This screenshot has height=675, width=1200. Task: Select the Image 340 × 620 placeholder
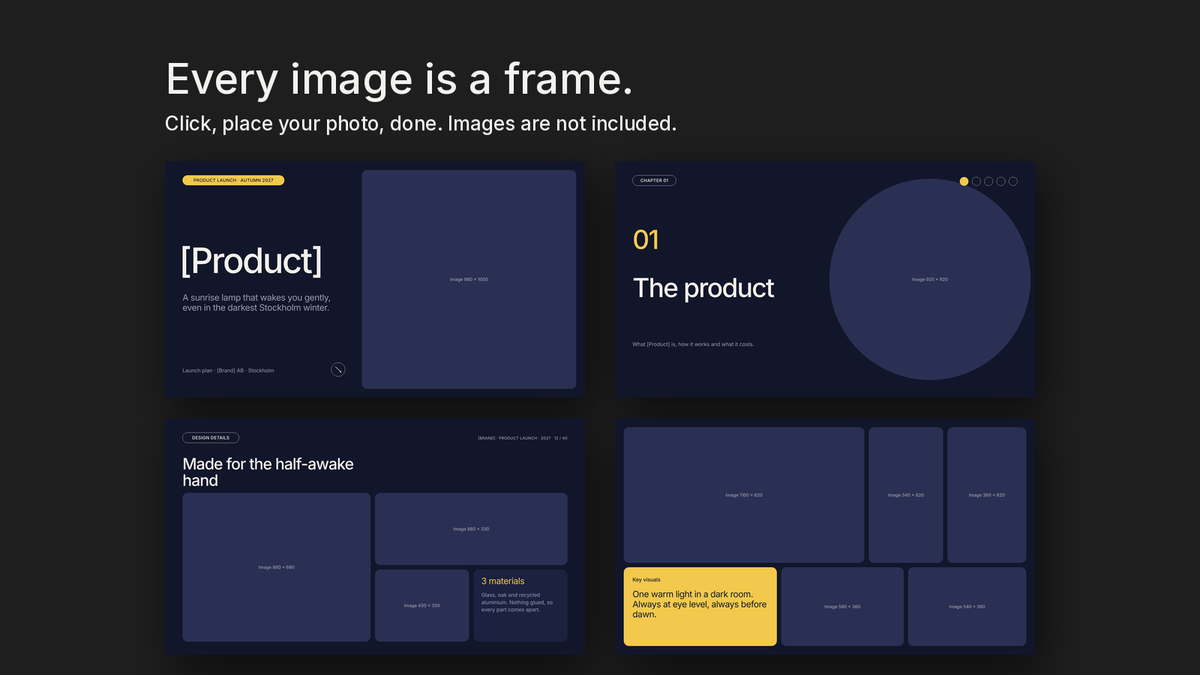(906, 495)
